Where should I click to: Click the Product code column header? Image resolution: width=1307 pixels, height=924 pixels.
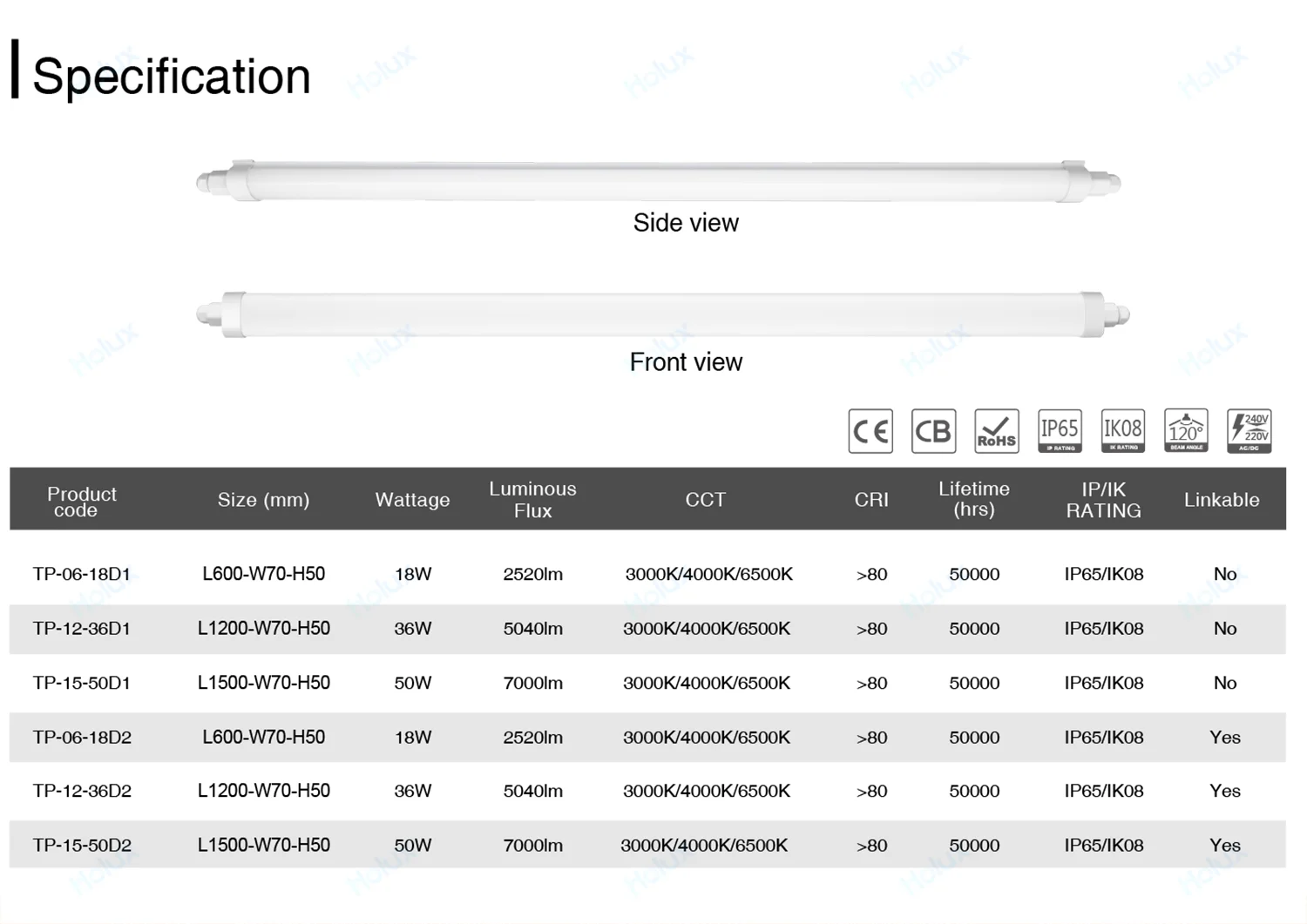click(81, 501)
